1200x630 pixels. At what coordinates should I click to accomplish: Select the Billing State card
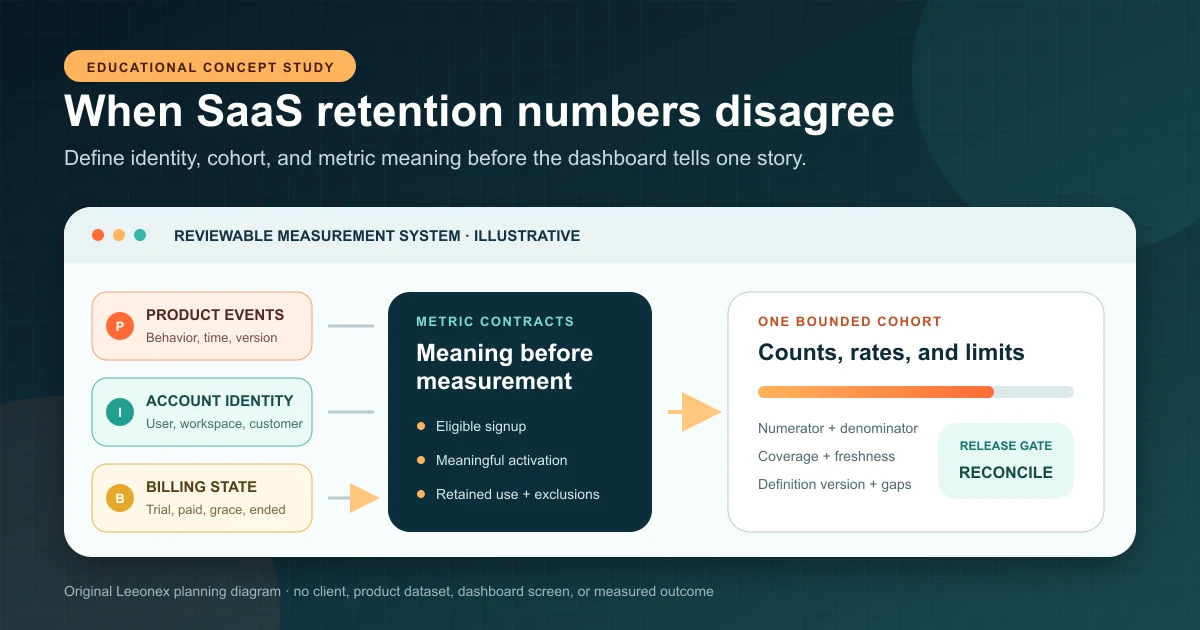(202, 498)
